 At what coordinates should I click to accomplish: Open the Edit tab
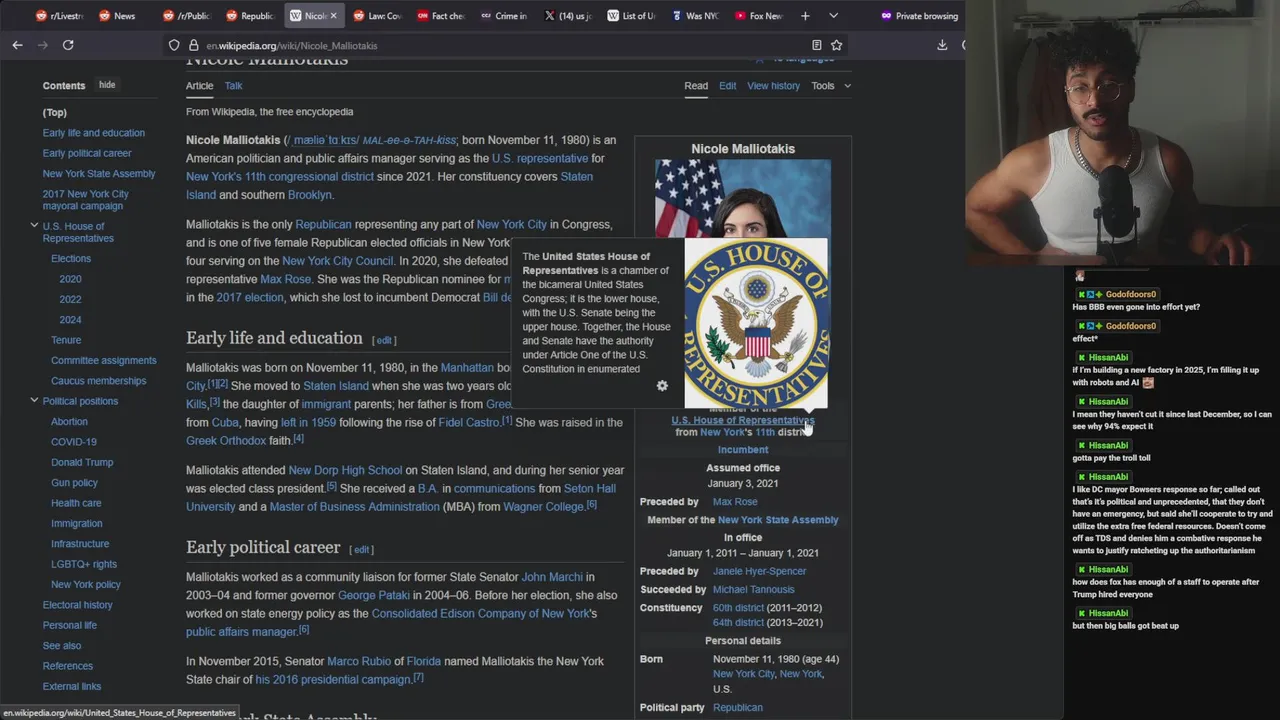pos(727,86)
